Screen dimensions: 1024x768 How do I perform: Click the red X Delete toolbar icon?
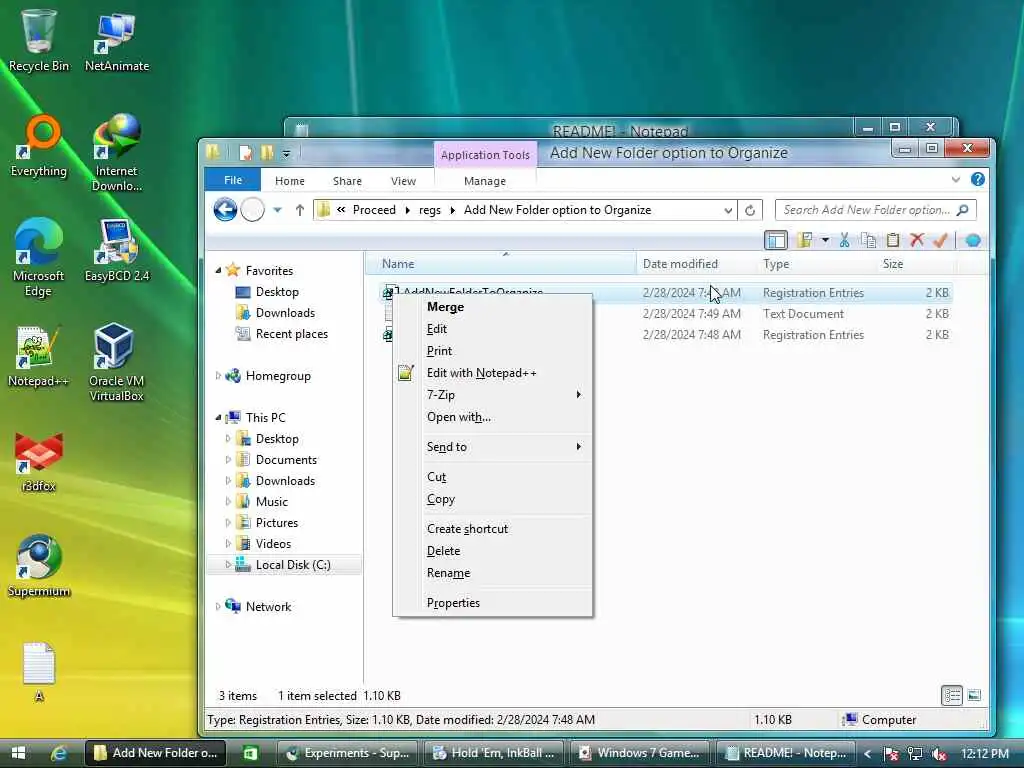917,240
